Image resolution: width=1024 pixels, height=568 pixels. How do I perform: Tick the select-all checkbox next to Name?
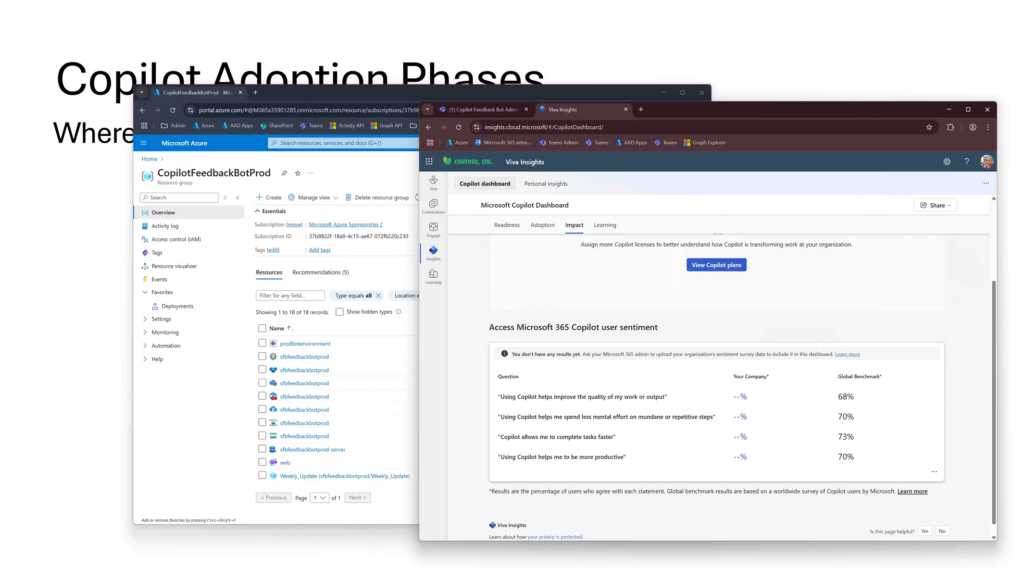[262, 328]
